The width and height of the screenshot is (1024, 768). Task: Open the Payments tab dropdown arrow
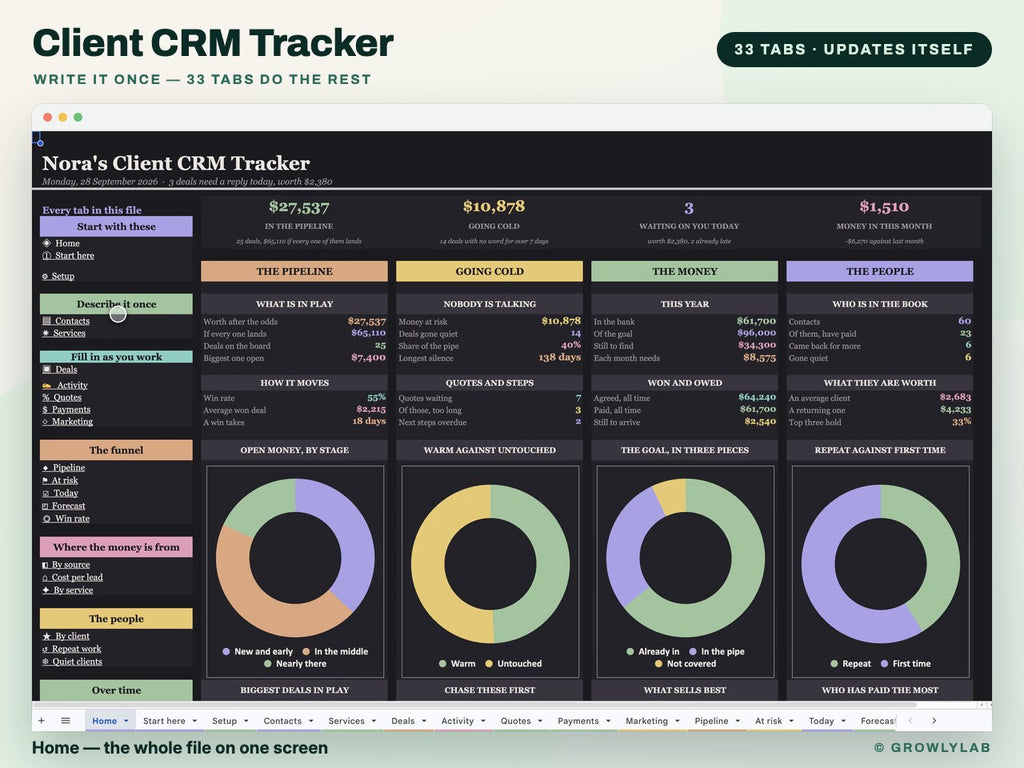click(608, 721)
